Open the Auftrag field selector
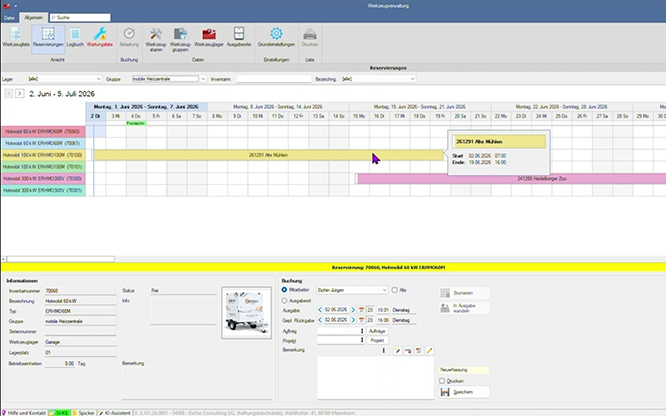The width and height of the screenshot is (666, 416). pyautogui.click(x=362, y=331)
